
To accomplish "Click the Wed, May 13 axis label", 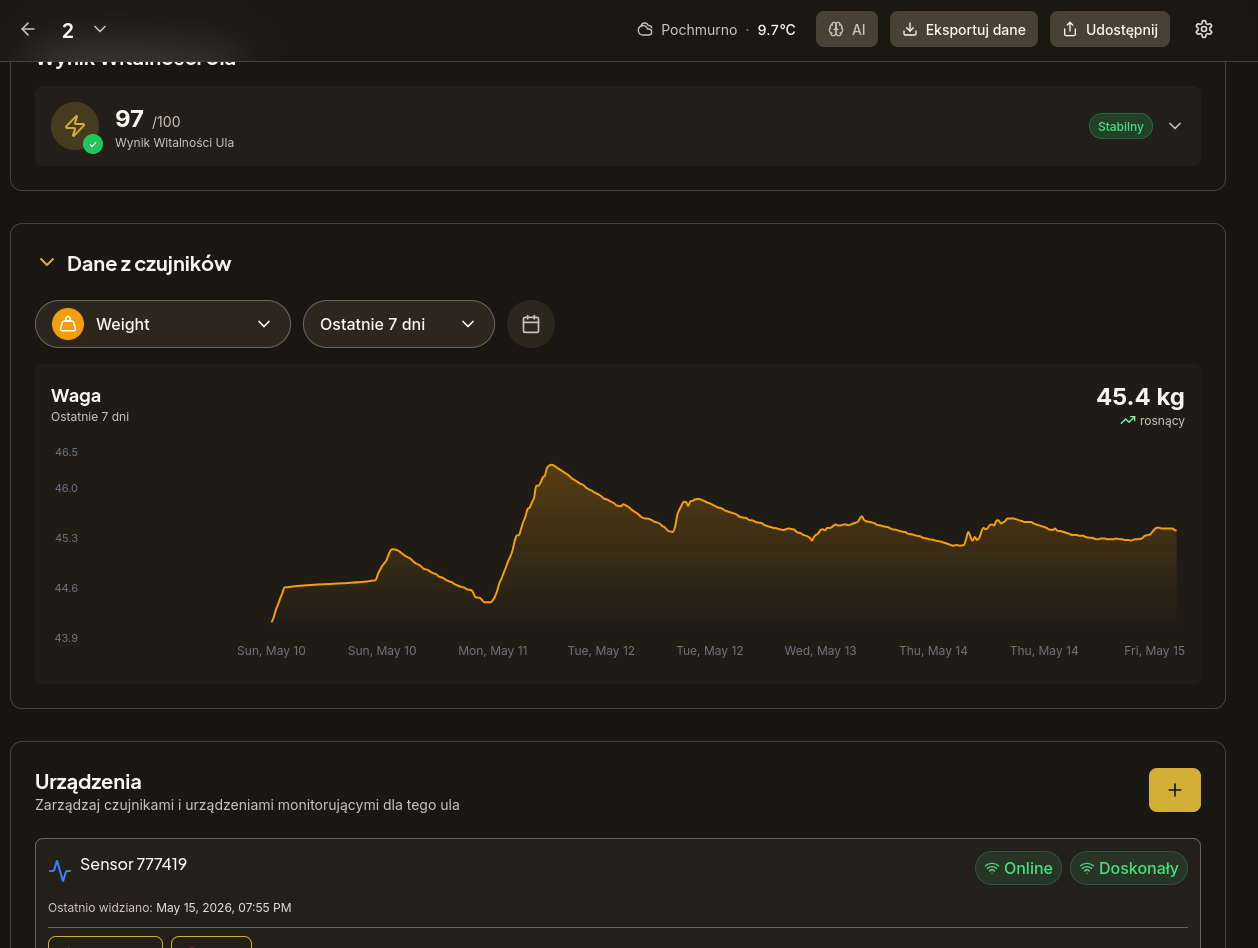I will tap(820, 651).
